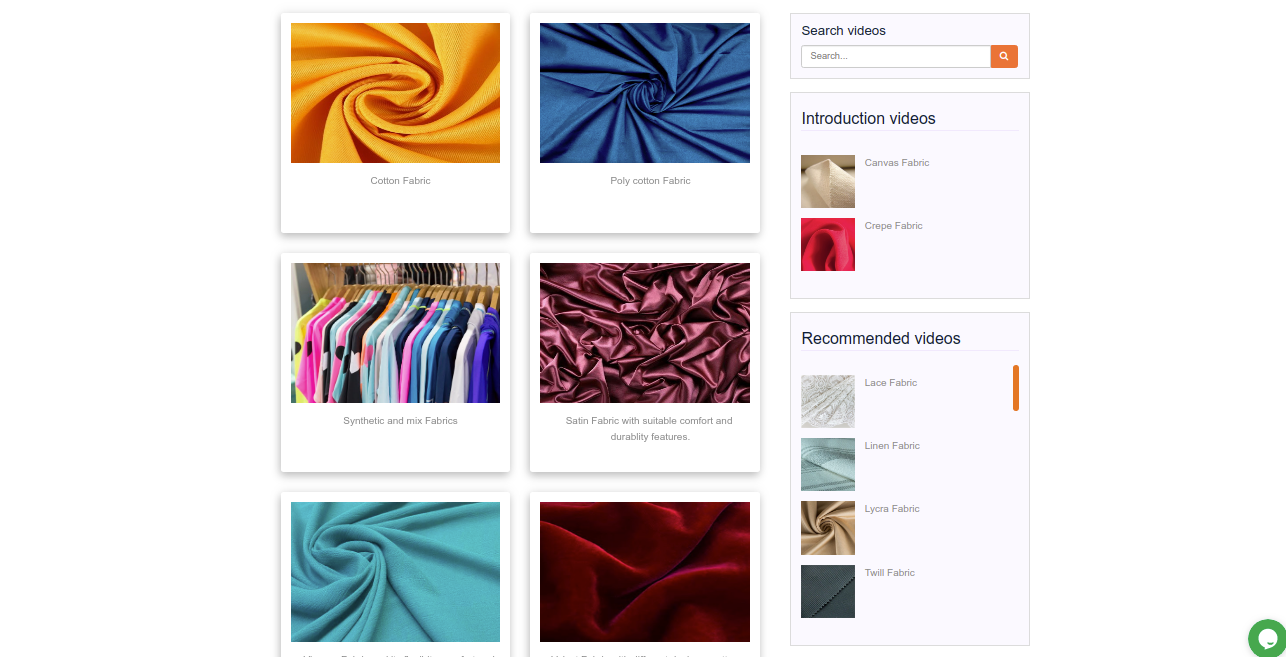Screen dimensions: 1286x657
Task: Click the Synthetic and mix Fabrics caption
Action: 400,421
